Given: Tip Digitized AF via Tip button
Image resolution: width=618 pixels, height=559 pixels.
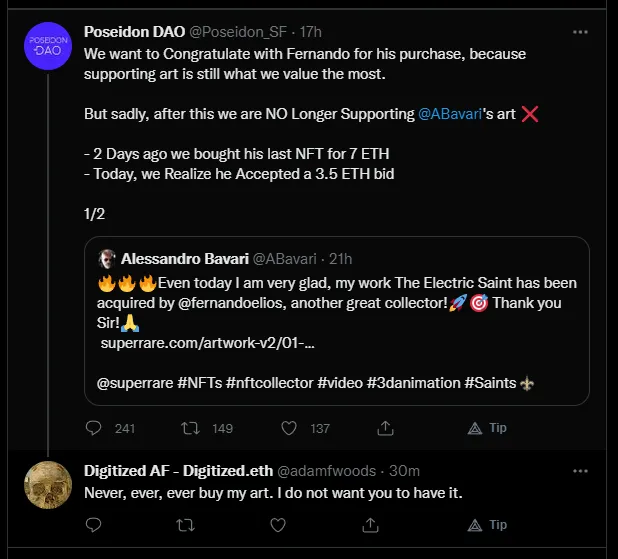Looking at the screenshot, I should [x=488, y=524].
